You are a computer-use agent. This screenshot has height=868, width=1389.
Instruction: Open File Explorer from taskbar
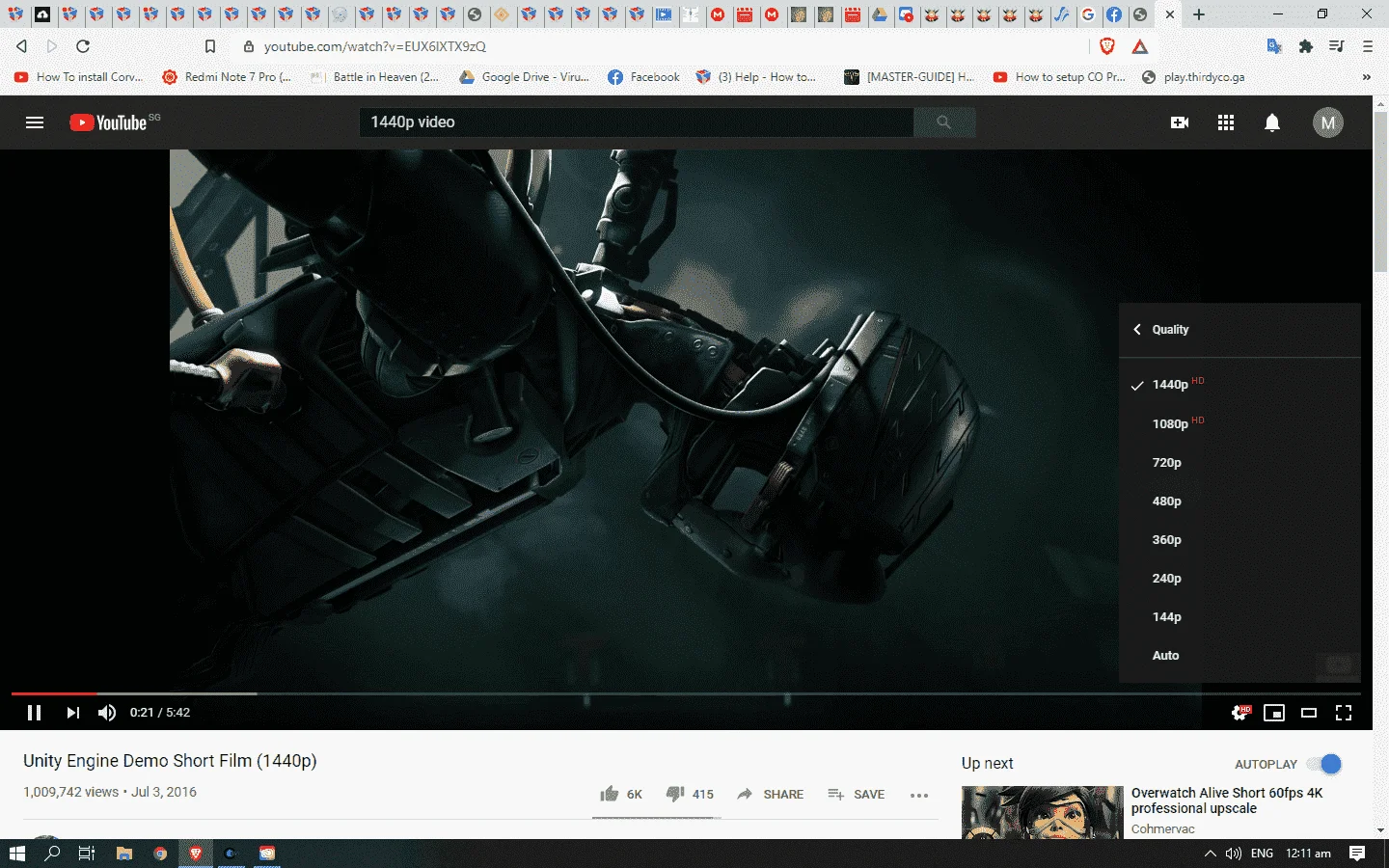coord(123,854)
